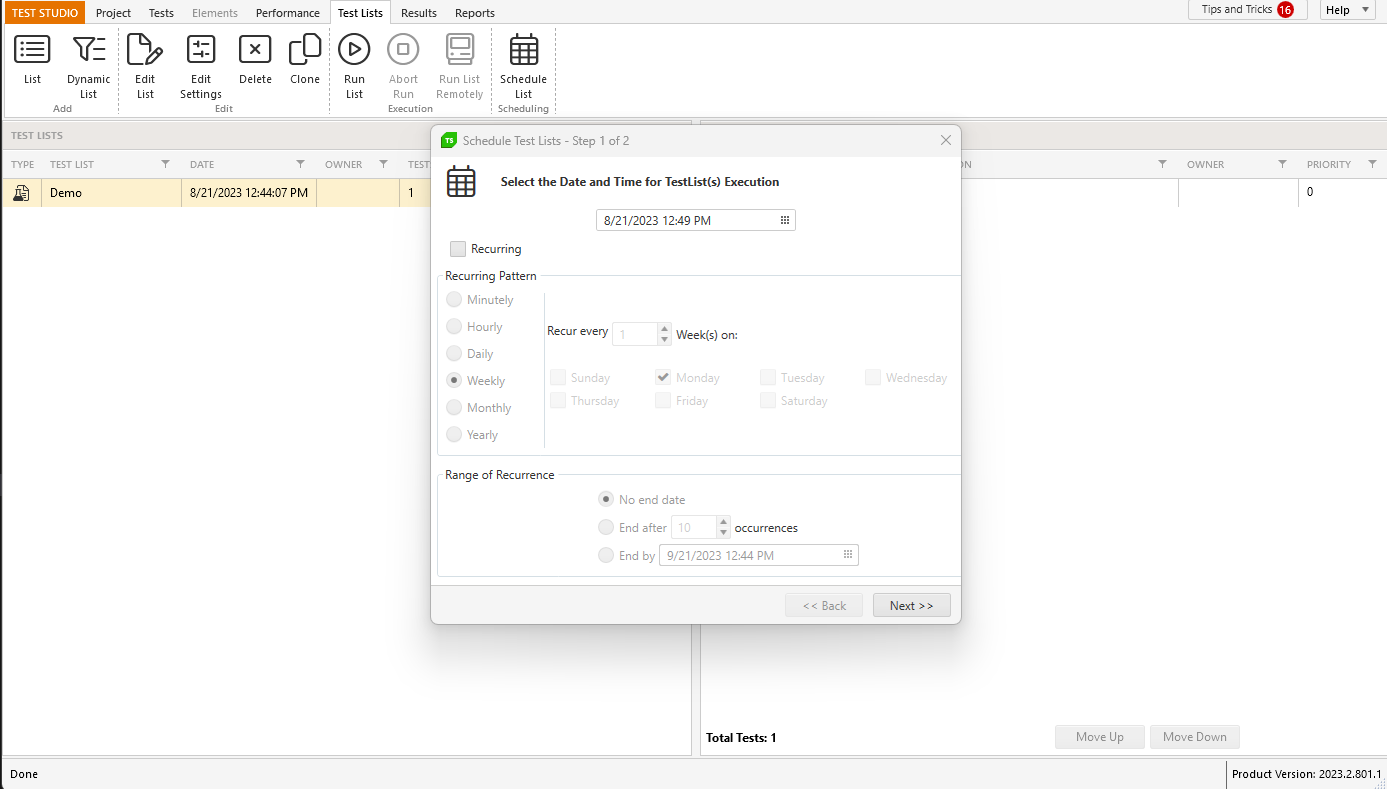Open date picker for execution date field
This screenshot has height=789, width=1387.
coord(785,220)
